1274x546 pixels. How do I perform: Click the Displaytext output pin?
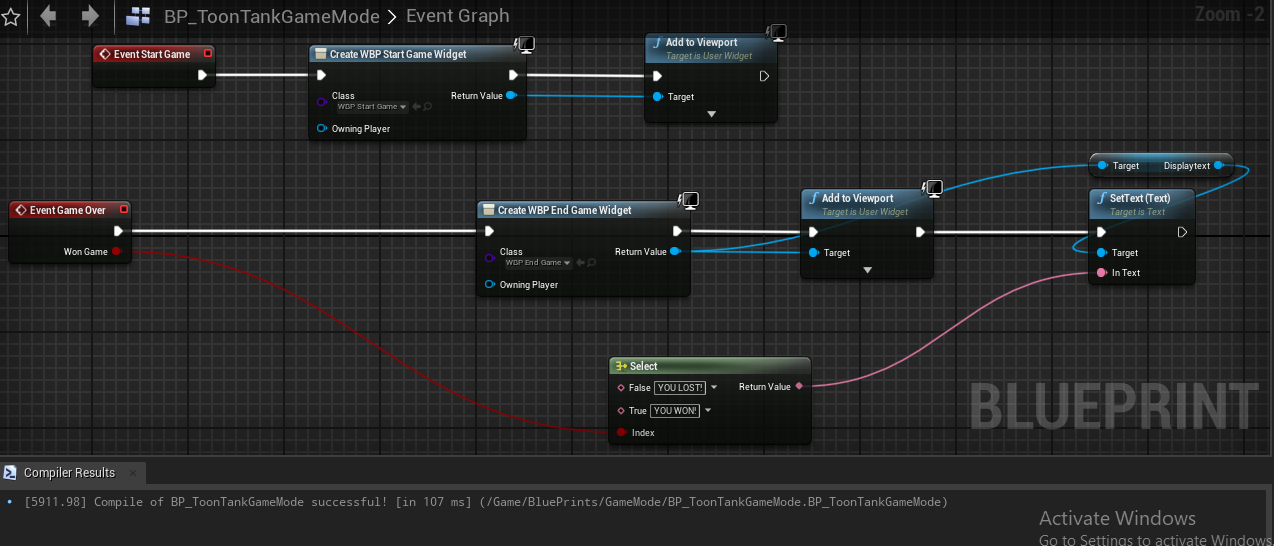click(x=1218, y=165)
